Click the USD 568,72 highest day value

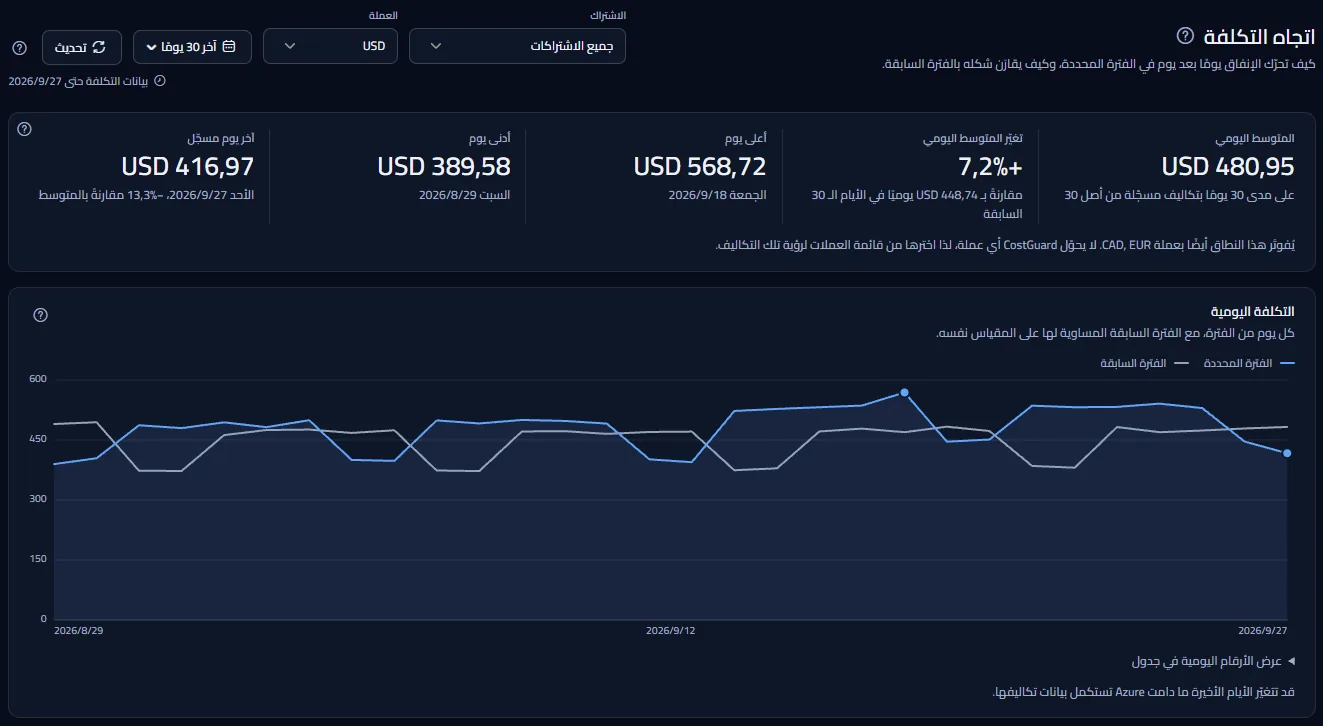coord(700,166)
